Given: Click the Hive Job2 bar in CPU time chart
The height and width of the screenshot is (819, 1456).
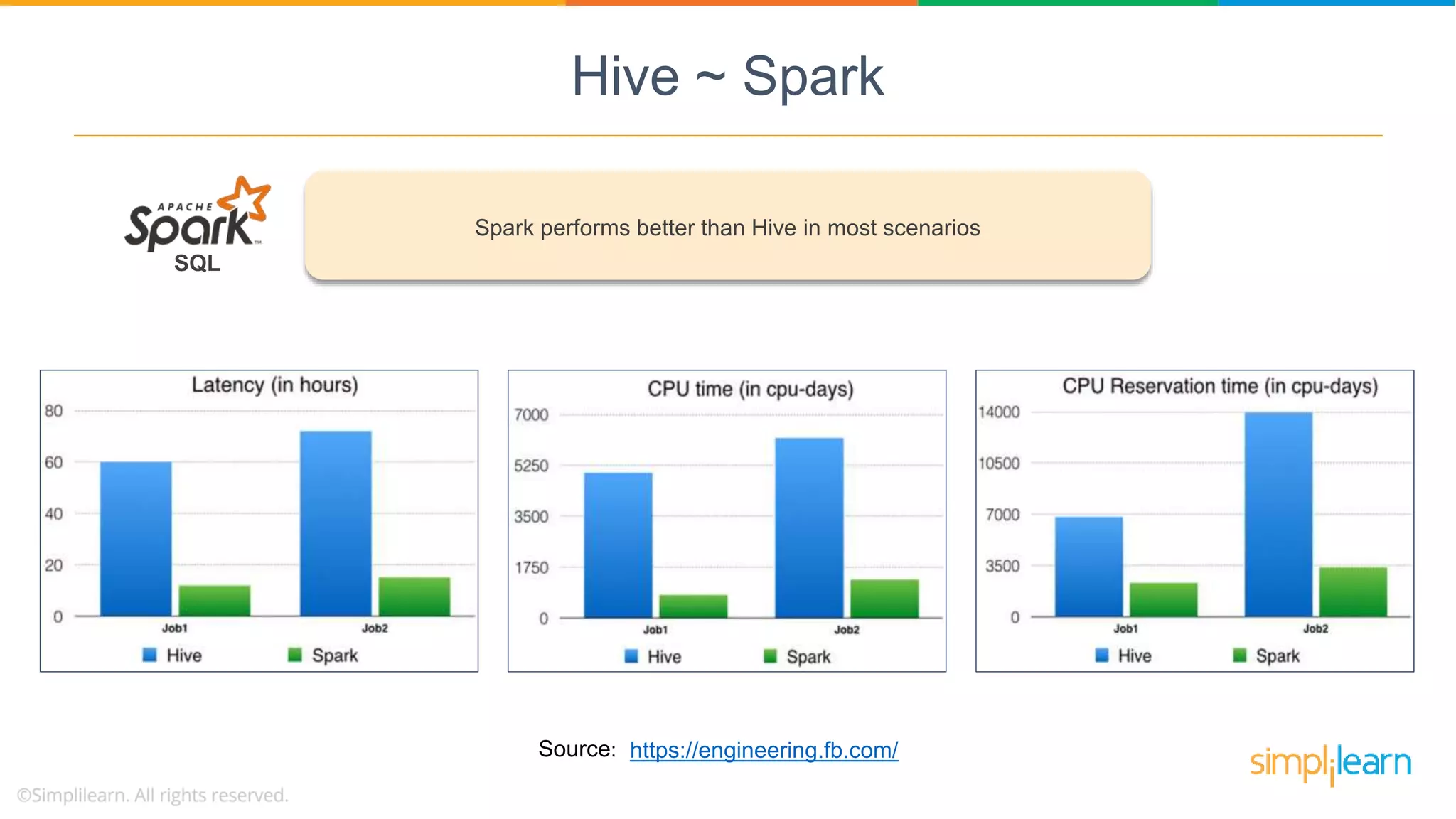Looking at the screenshot, I should 809,528.
